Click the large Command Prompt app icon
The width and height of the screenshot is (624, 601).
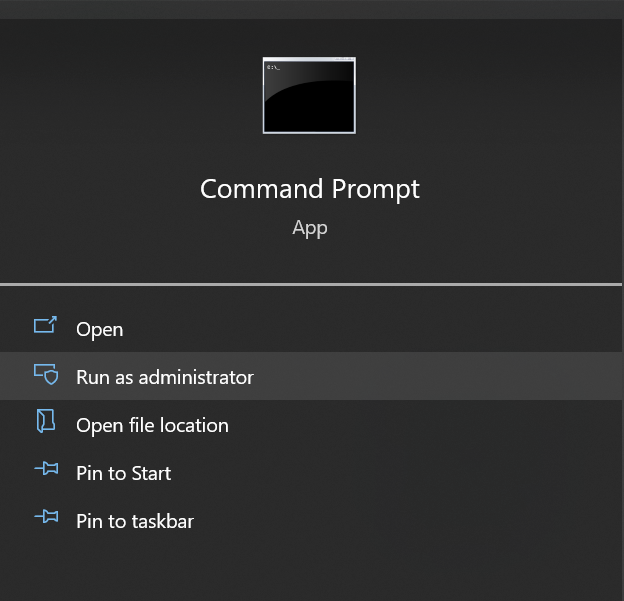(x=309, y=96)
